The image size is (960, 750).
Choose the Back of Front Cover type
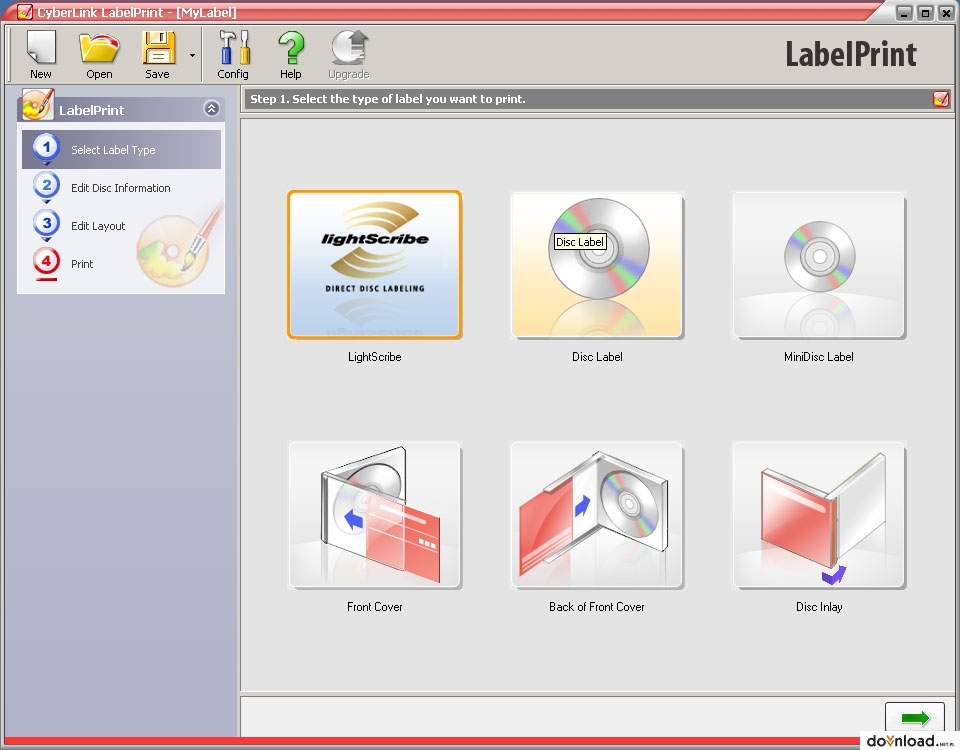[597, 515]
